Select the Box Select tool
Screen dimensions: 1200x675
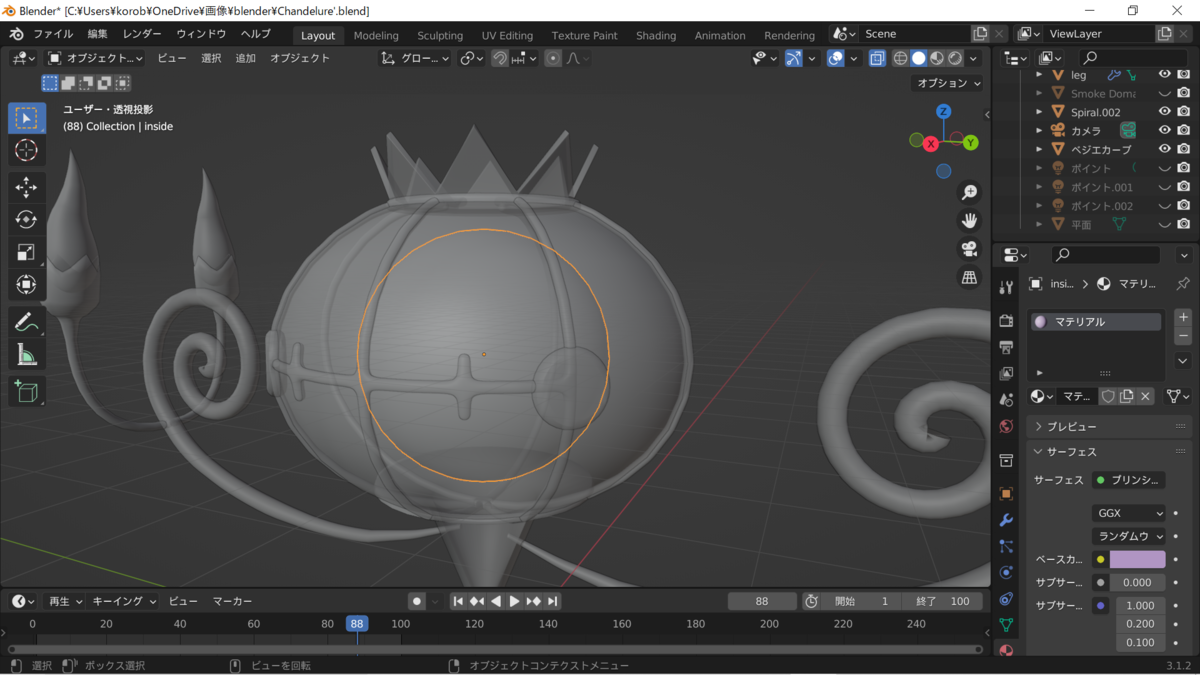coord(27,118)
